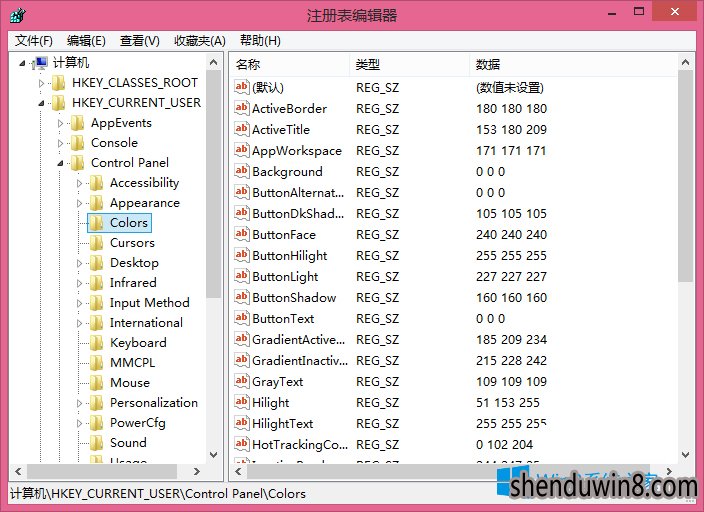Click the ab icon of the ButtonText value
This screenshot has width=704, height=512.
pos(242,318)
